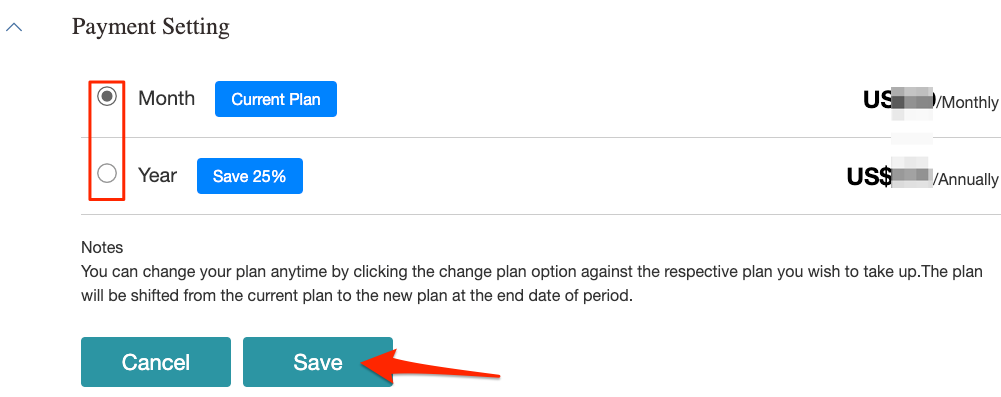
Task: Collapse the Payment Setting section chevron
Action: 14,27
